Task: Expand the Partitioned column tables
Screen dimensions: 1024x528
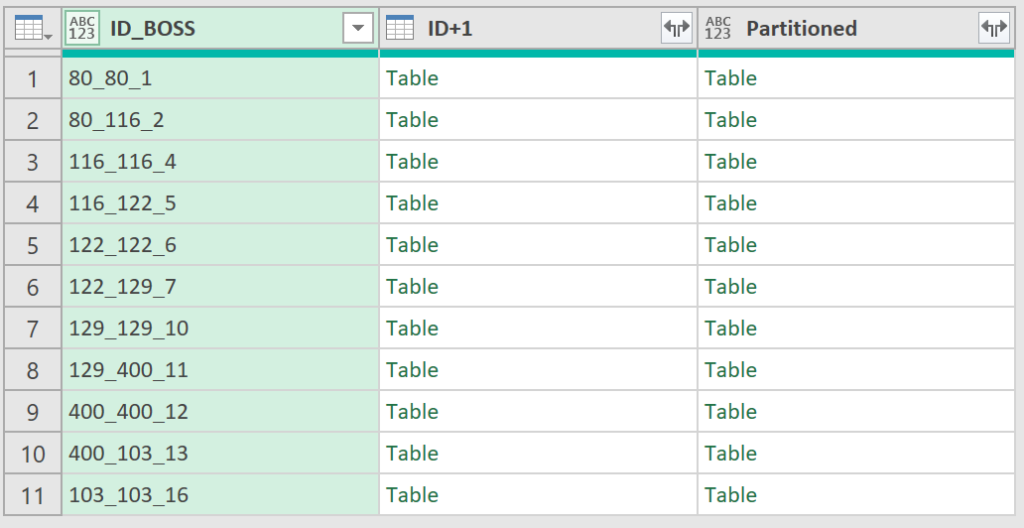Action: click(x=994, y=29)
